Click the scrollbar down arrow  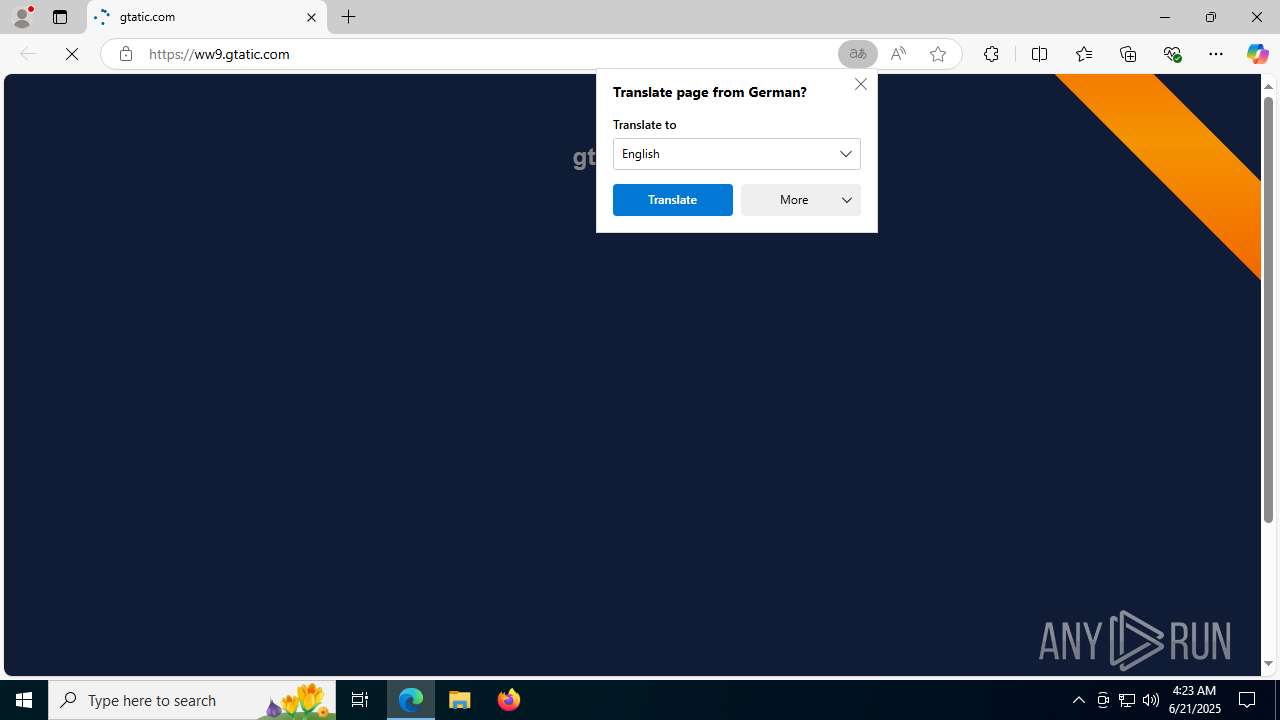point(1269,663)
